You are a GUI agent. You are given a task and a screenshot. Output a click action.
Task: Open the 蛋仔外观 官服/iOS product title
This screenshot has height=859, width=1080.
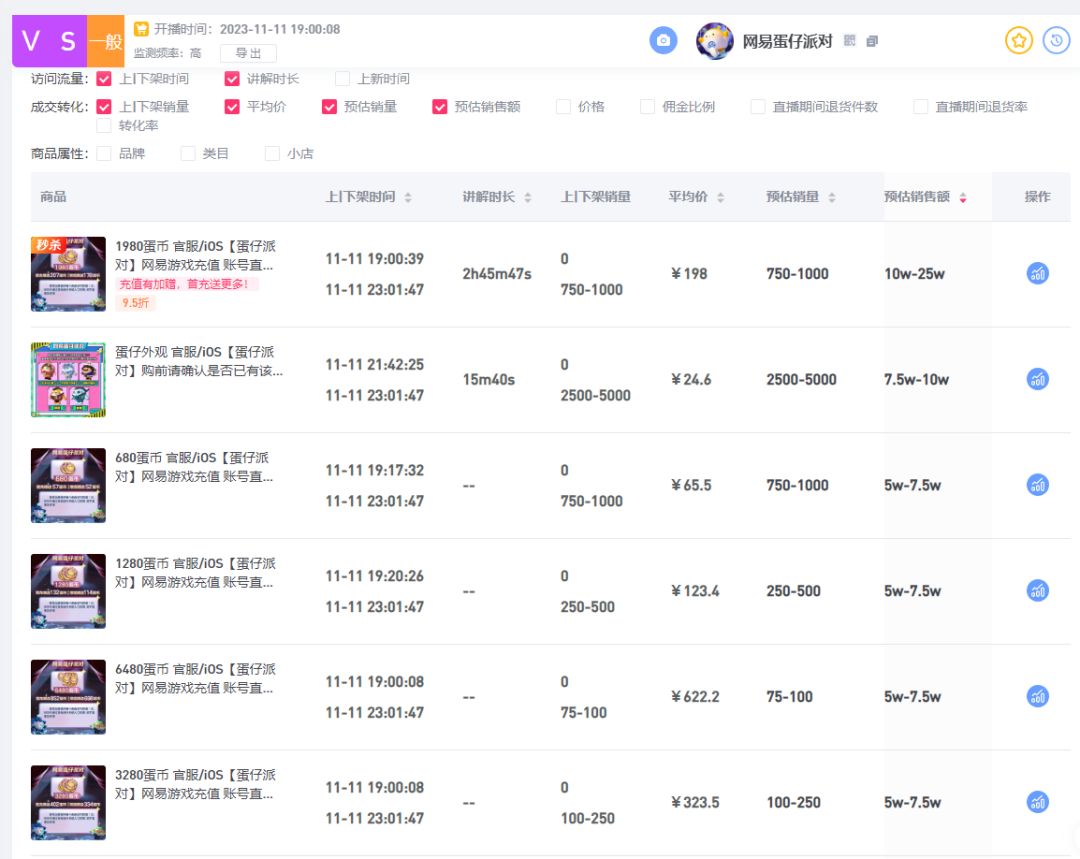199,362
